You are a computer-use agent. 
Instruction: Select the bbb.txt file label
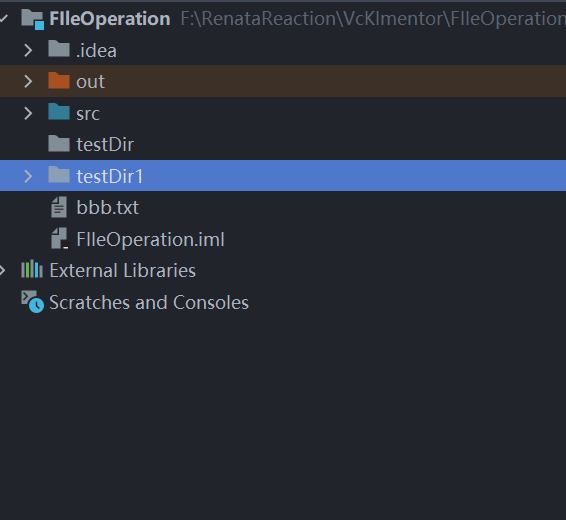(x=108, y=207)
